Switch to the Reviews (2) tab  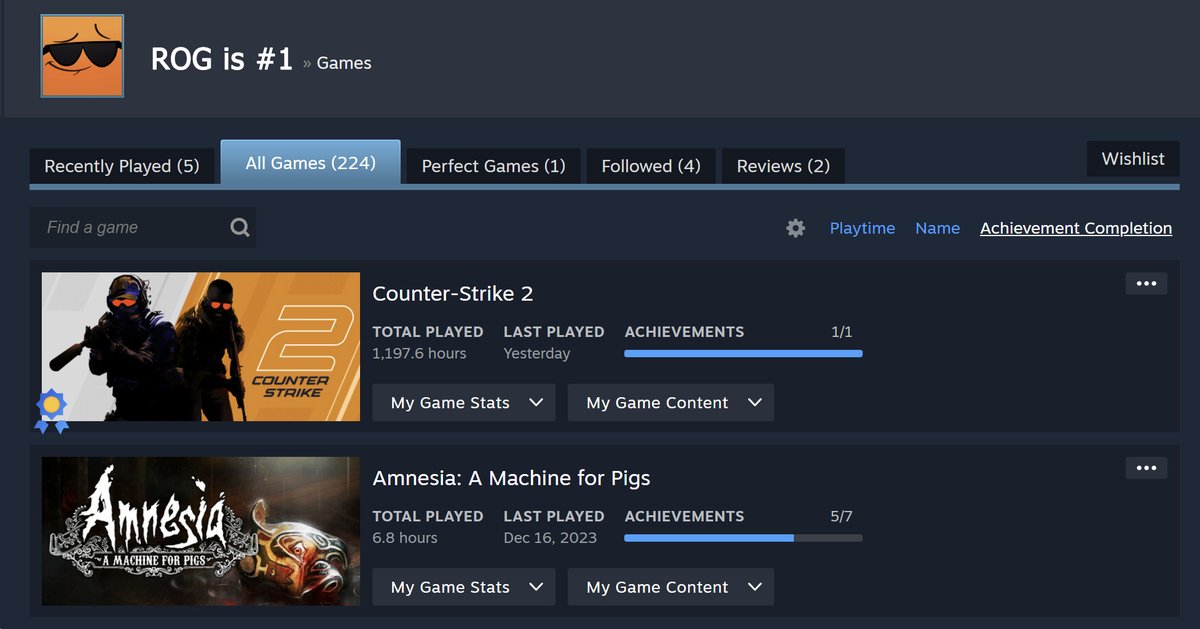click(x=783, y=166)
